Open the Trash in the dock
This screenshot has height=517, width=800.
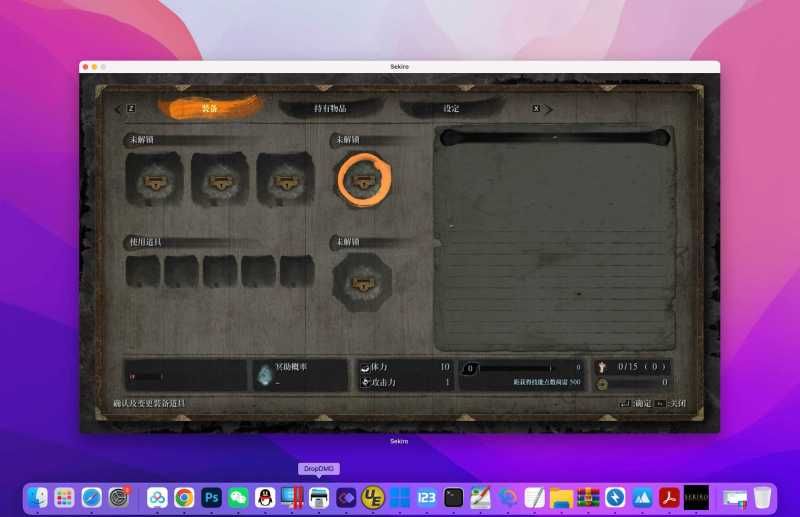pos(762,498)
